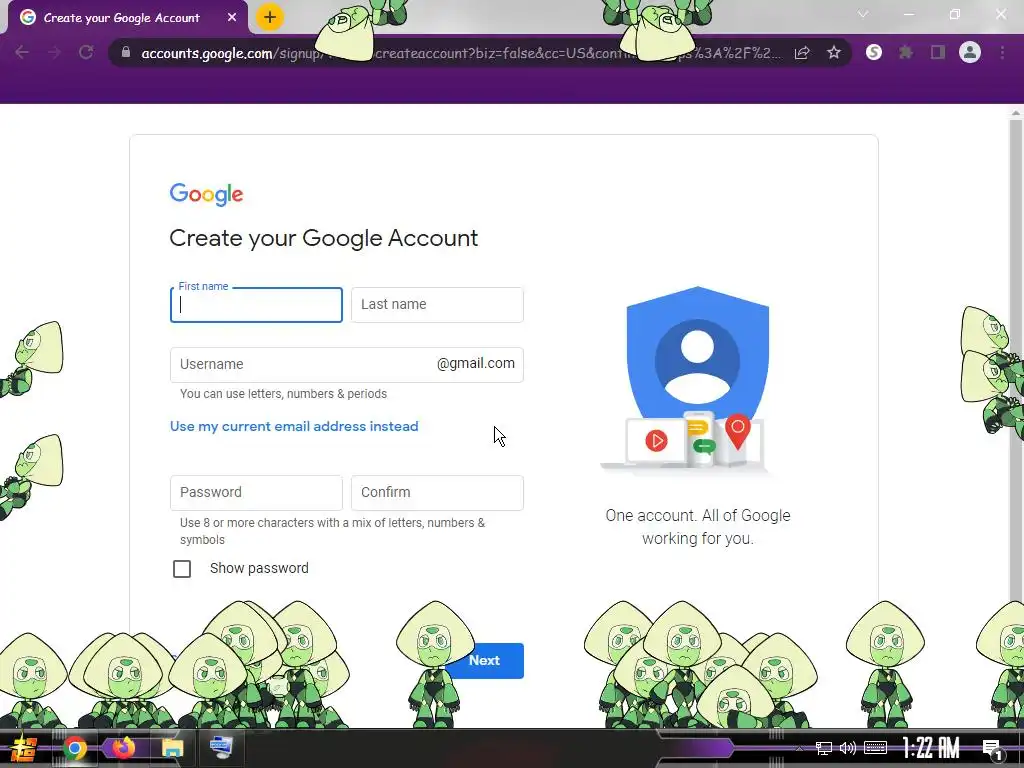Click the browser forward arrow

[x=54, y=52]
